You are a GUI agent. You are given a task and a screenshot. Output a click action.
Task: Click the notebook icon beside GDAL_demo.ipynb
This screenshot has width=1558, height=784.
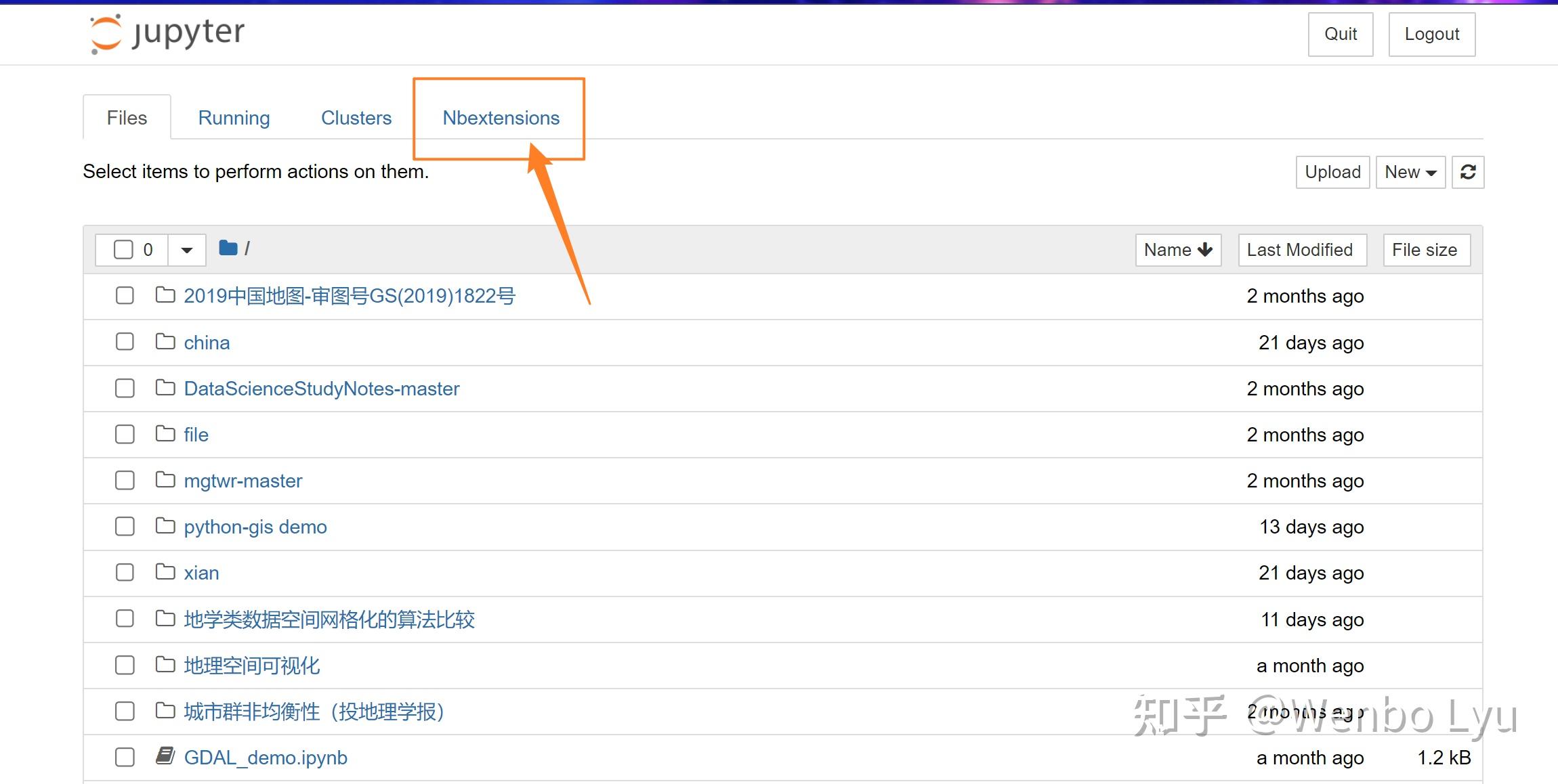[x=165, y=756]
